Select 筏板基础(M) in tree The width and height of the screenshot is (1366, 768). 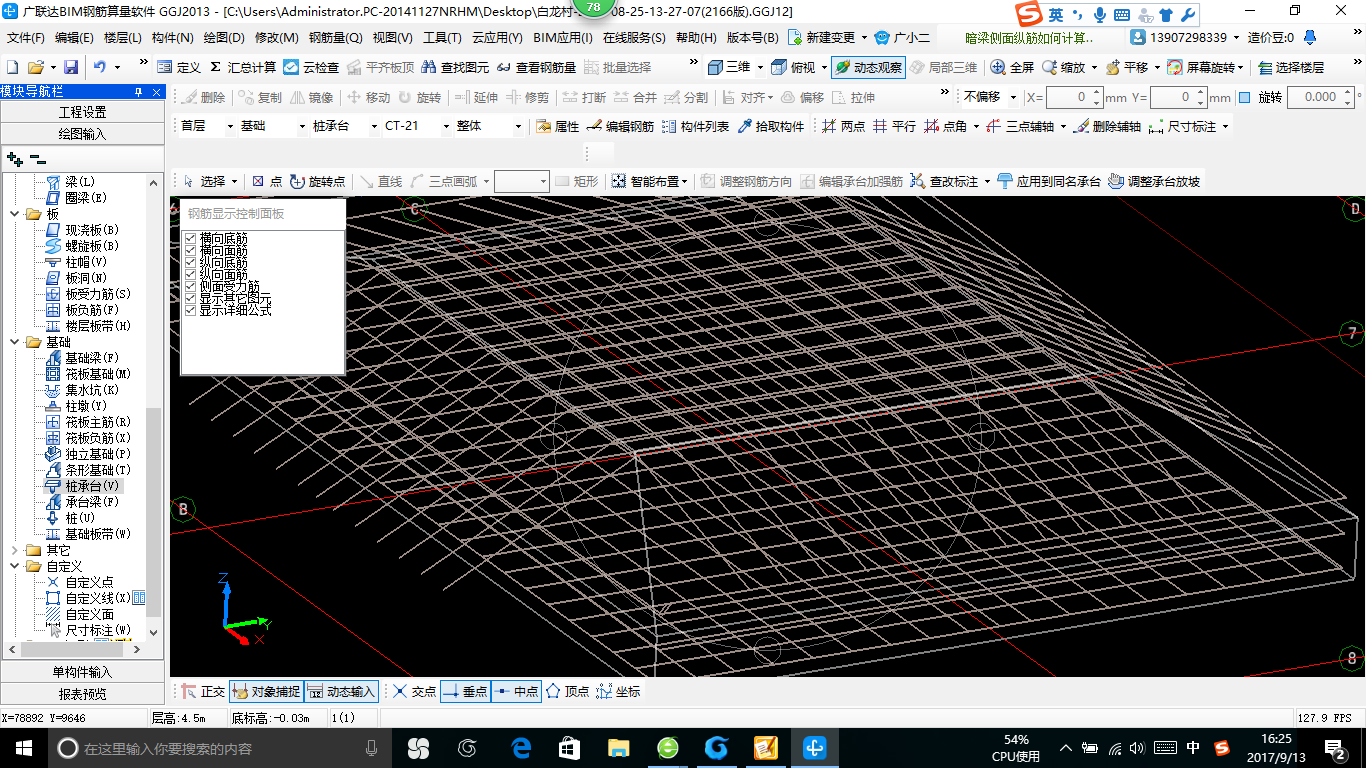pyautogui.click(x=88, y=374)
